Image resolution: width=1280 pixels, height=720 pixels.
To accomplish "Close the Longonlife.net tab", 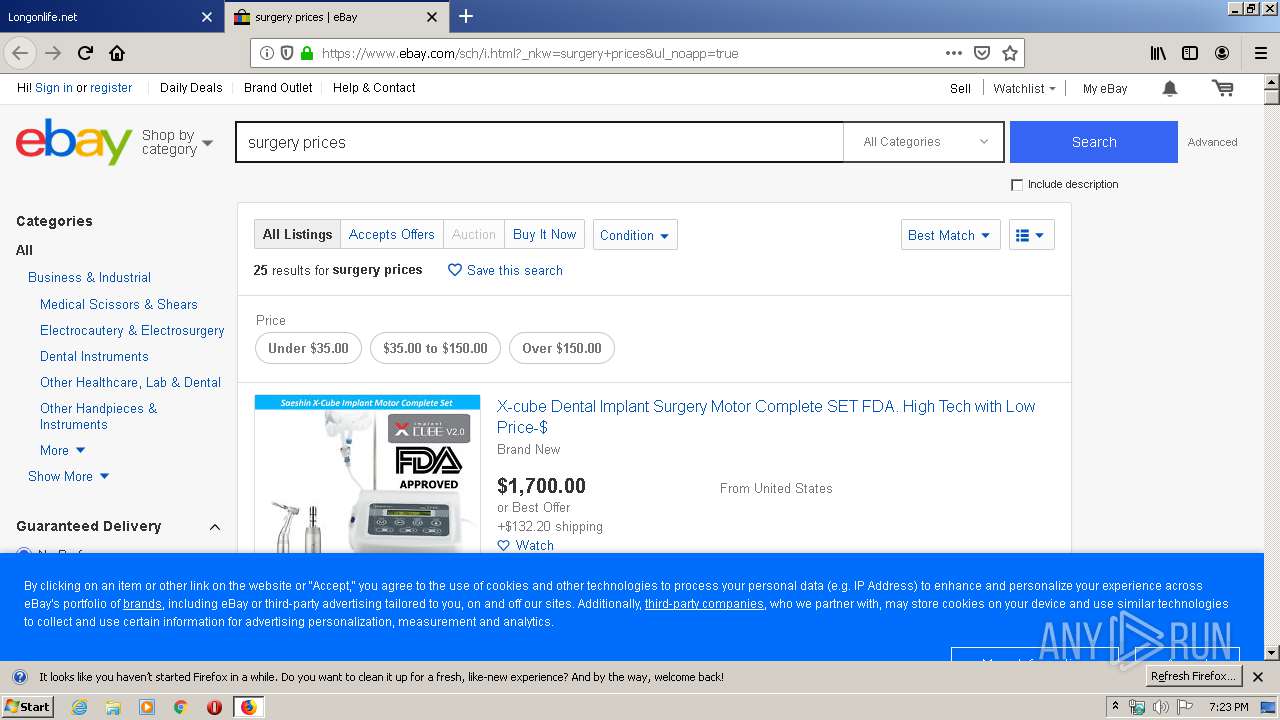I will (x=207, y=17).
